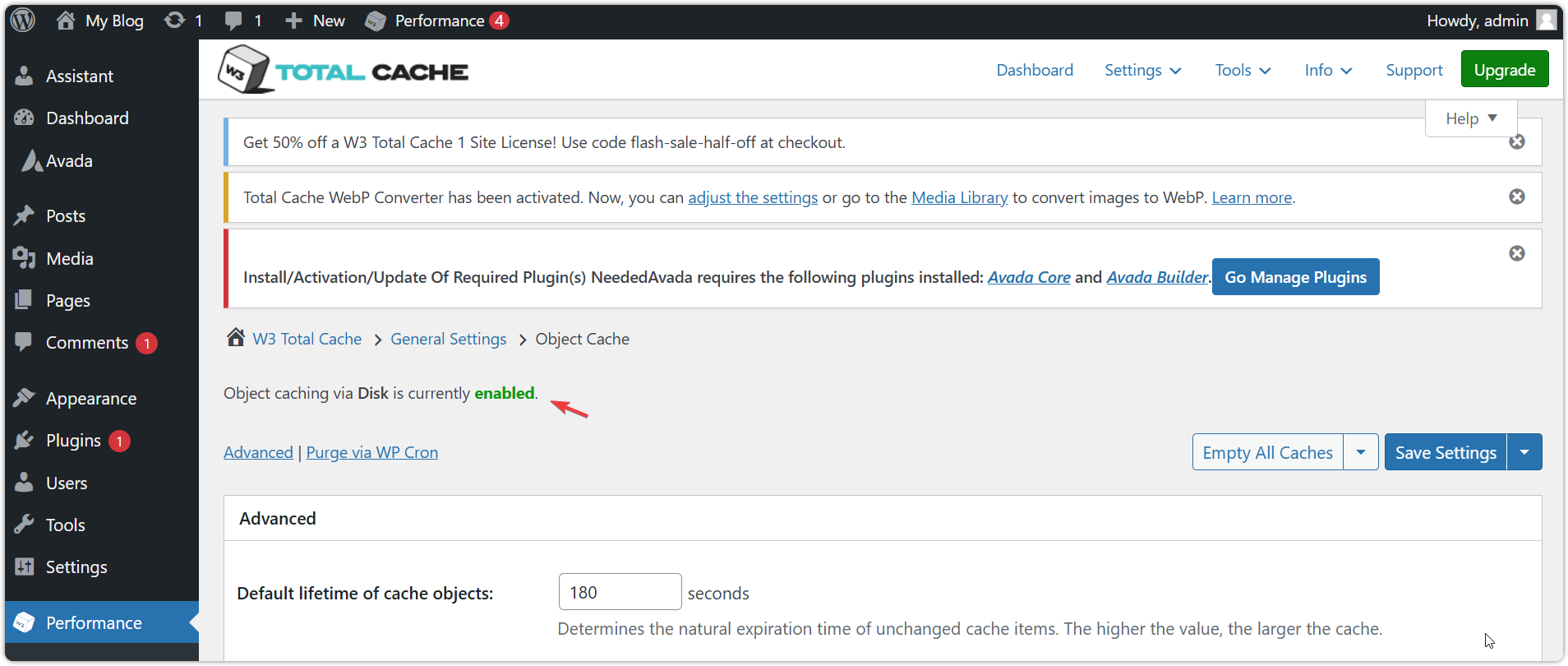
Task: Jump to the Advanced anchor link
Action: 258,452
